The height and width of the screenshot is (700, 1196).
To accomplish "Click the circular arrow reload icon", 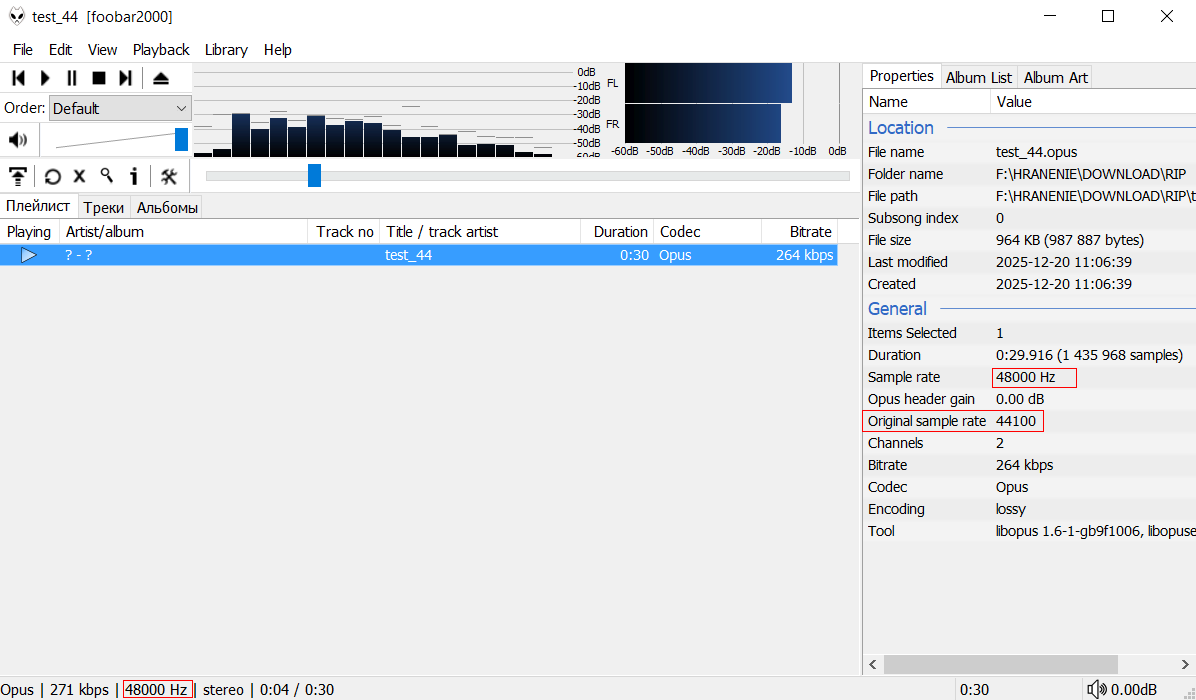I will (52, 176).
